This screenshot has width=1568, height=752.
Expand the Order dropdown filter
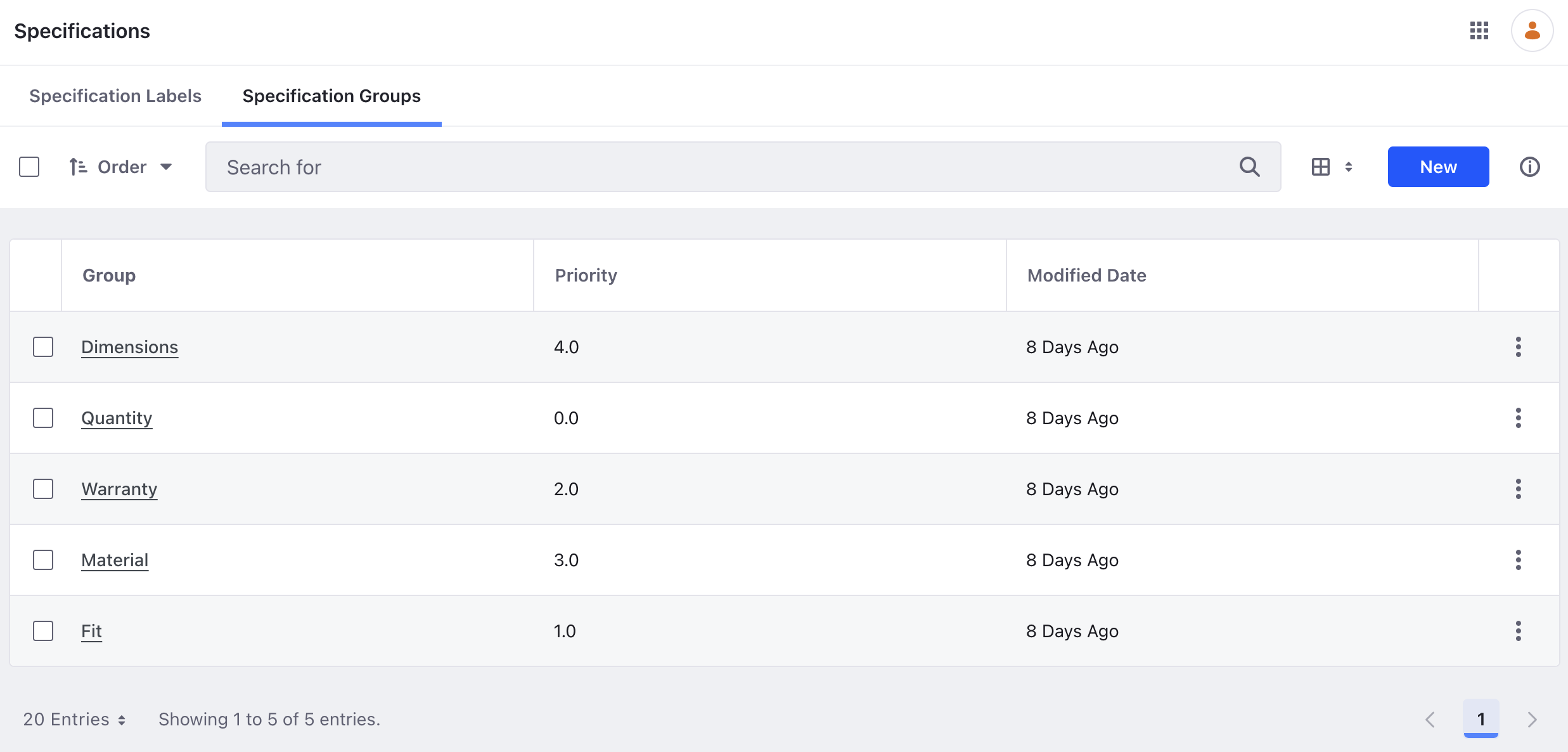(120, 167)
